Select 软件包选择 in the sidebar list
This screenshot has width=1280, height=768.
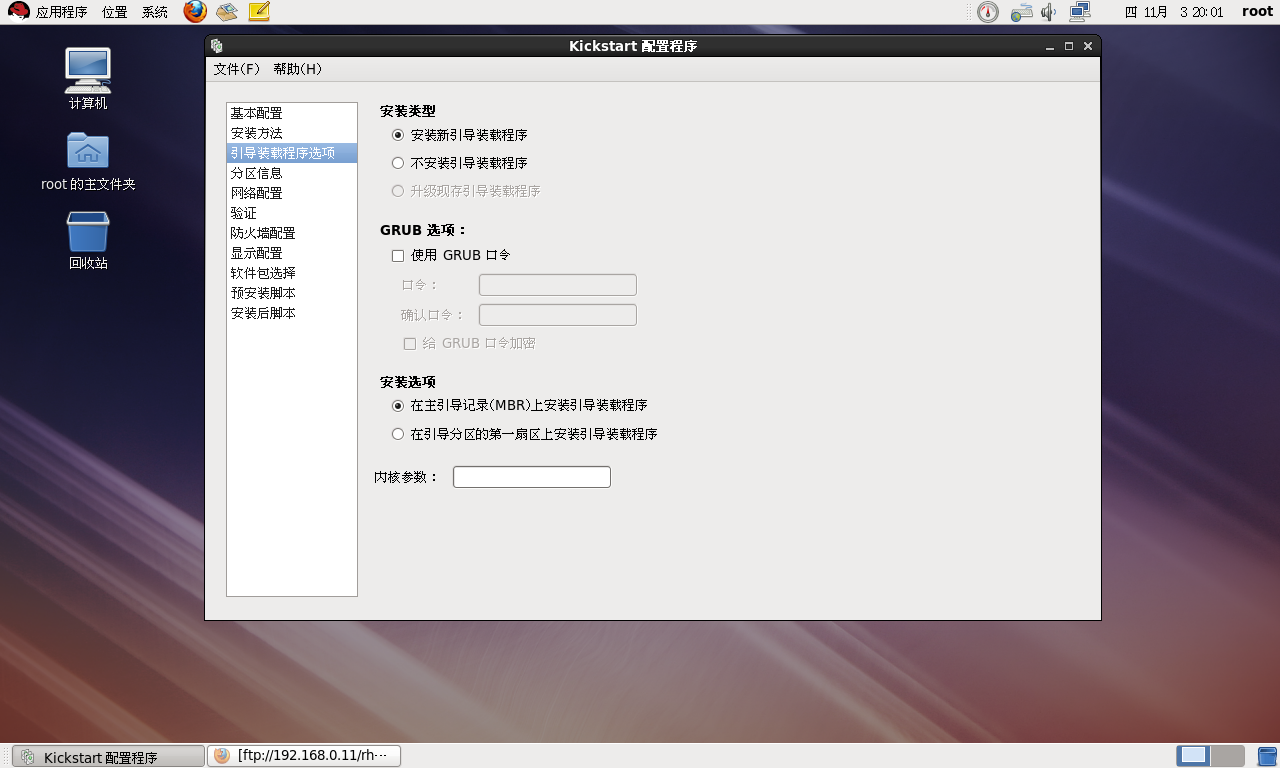point(292,273)
